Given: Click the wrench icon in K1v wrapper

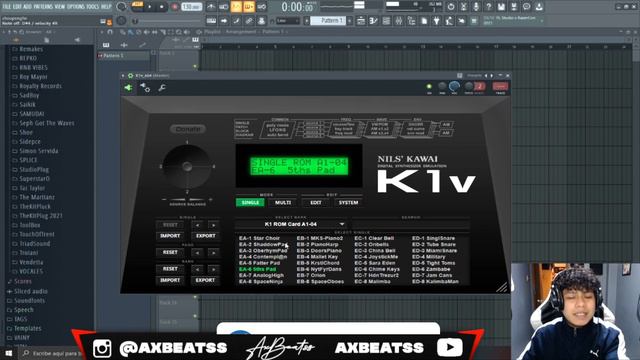Looking at the screenshot, I should (162, 88).
